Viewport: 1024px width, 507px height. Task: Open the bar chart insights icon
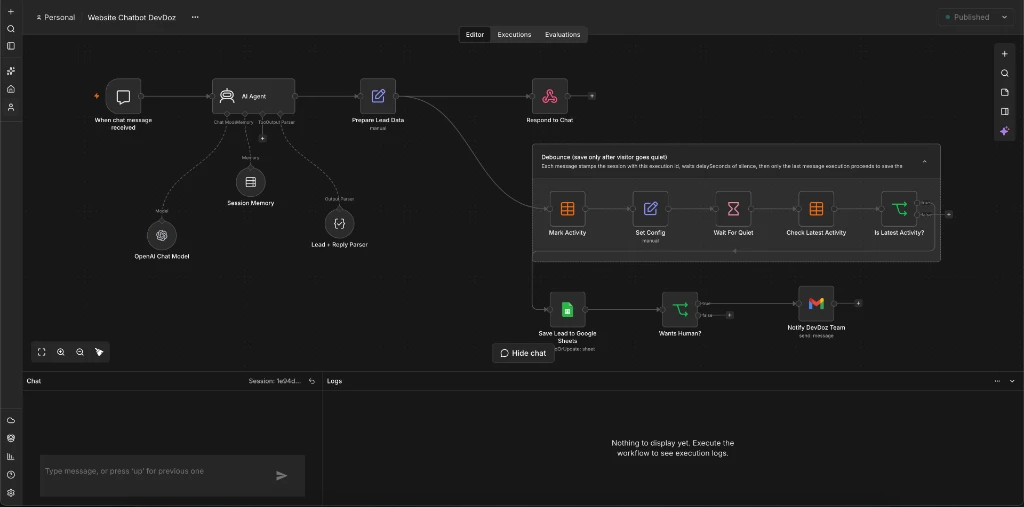[10, 457]
